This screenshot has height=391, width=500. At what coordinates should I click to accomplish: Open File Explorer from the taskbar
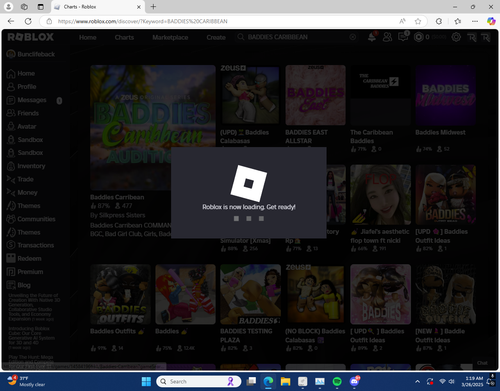[285, 381]
